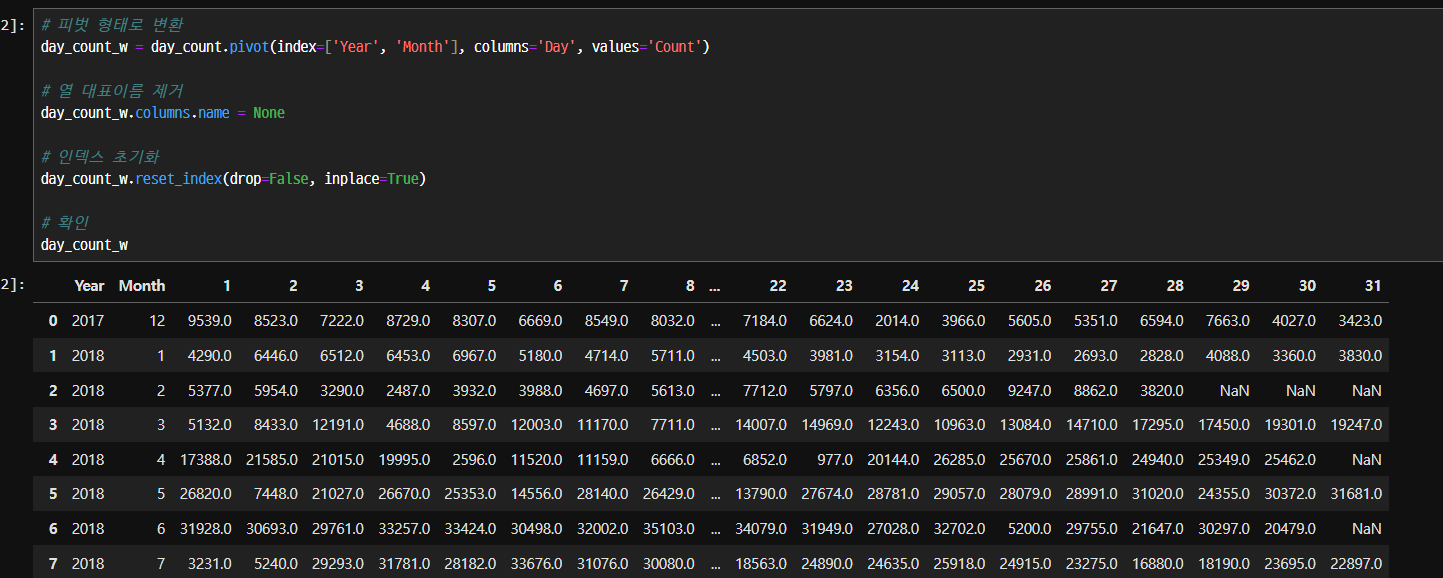Screen dimensions: 1443x578
Task: Click column header '28'
Action: click(x=1175, y=286)
